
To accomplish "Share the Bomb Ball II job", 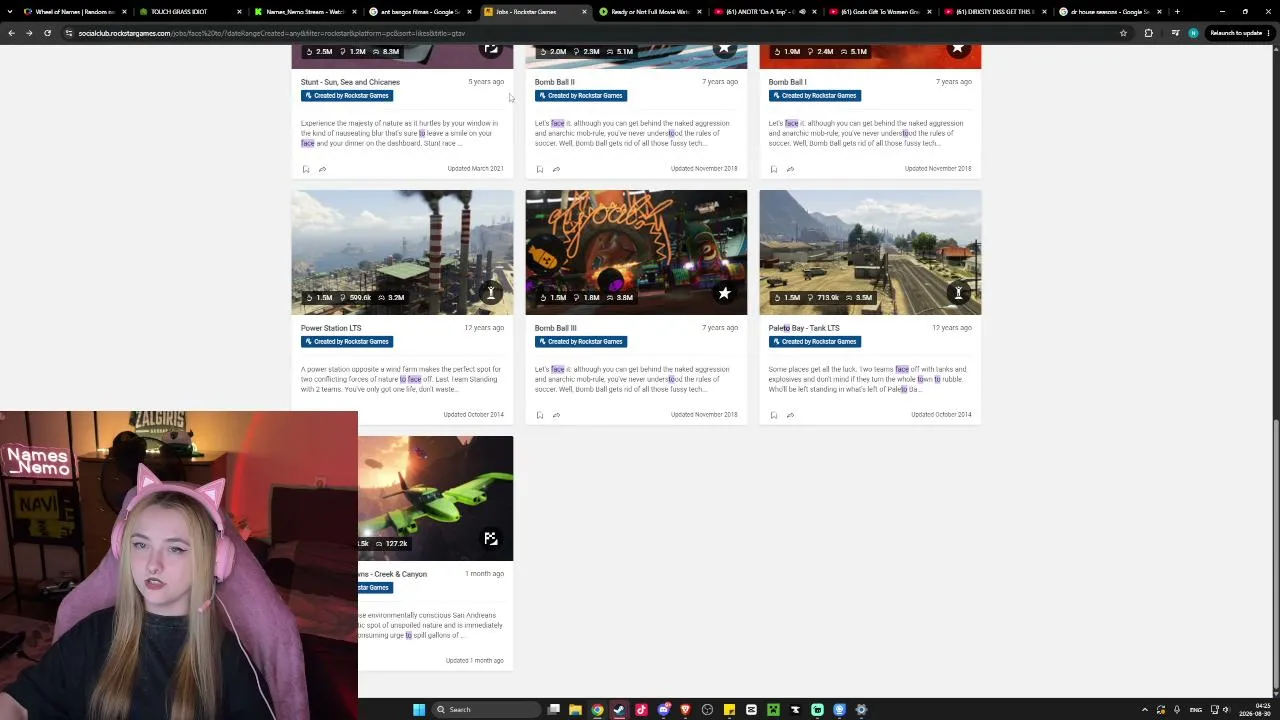I will pyautogui.click(x=556, y=169).
